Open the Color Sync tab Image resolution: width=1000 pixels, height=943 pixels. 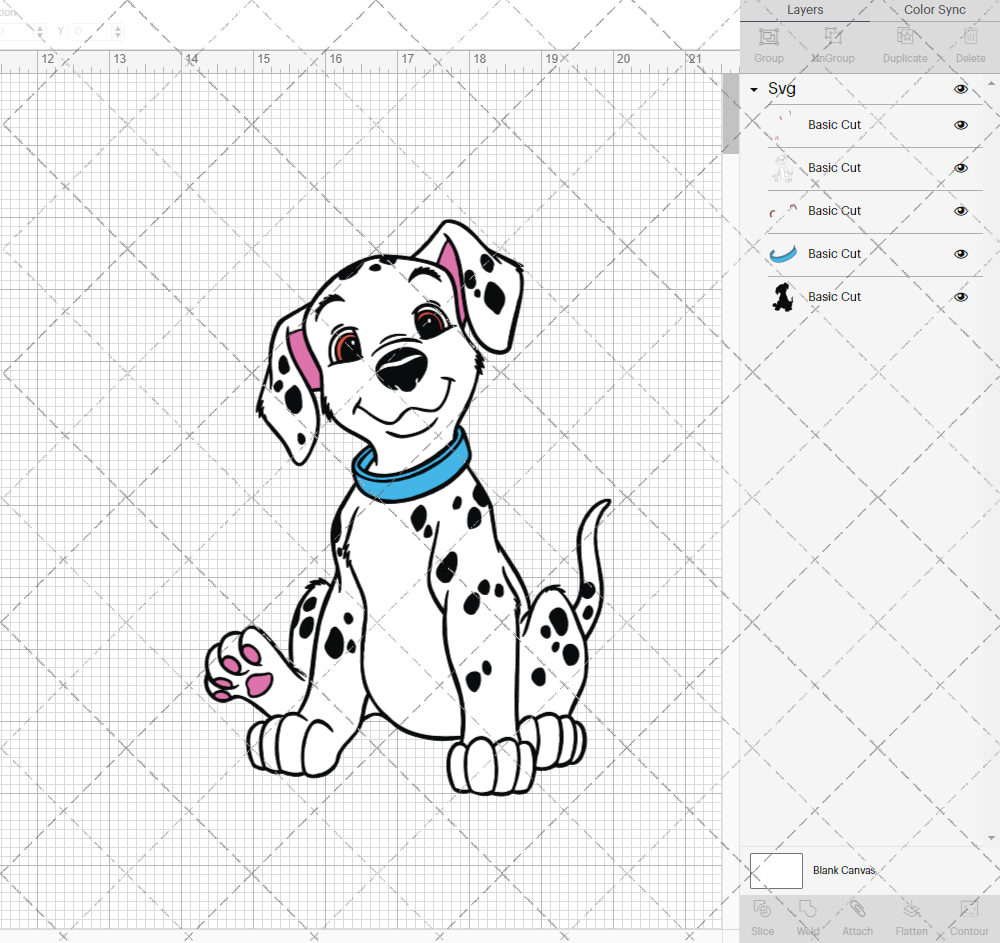click(934, 10)
